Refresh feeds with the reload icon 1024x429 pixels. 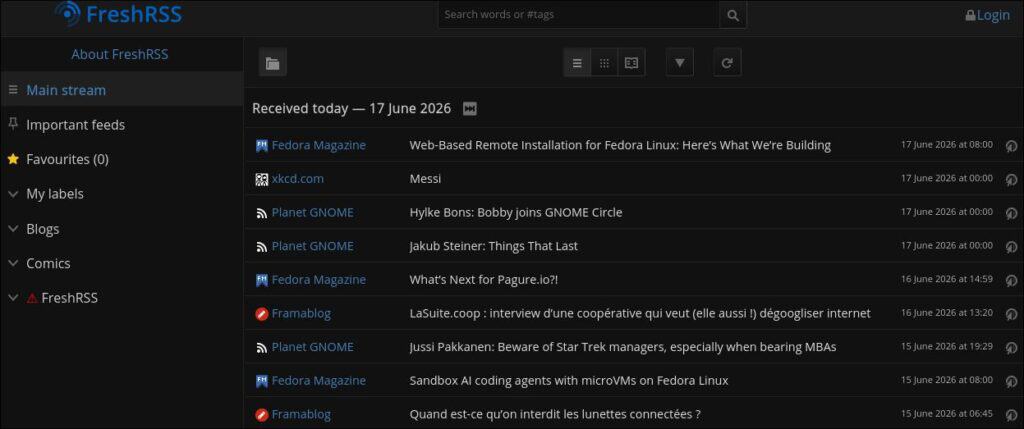point(727,63)
